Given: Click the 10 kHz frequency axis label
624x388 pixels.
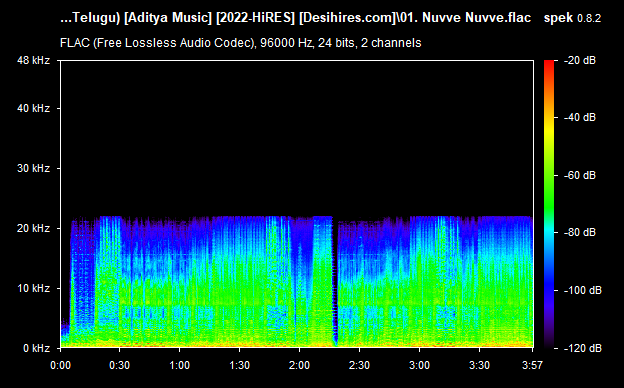Looking at the screenshot, I should pos(33,288).
